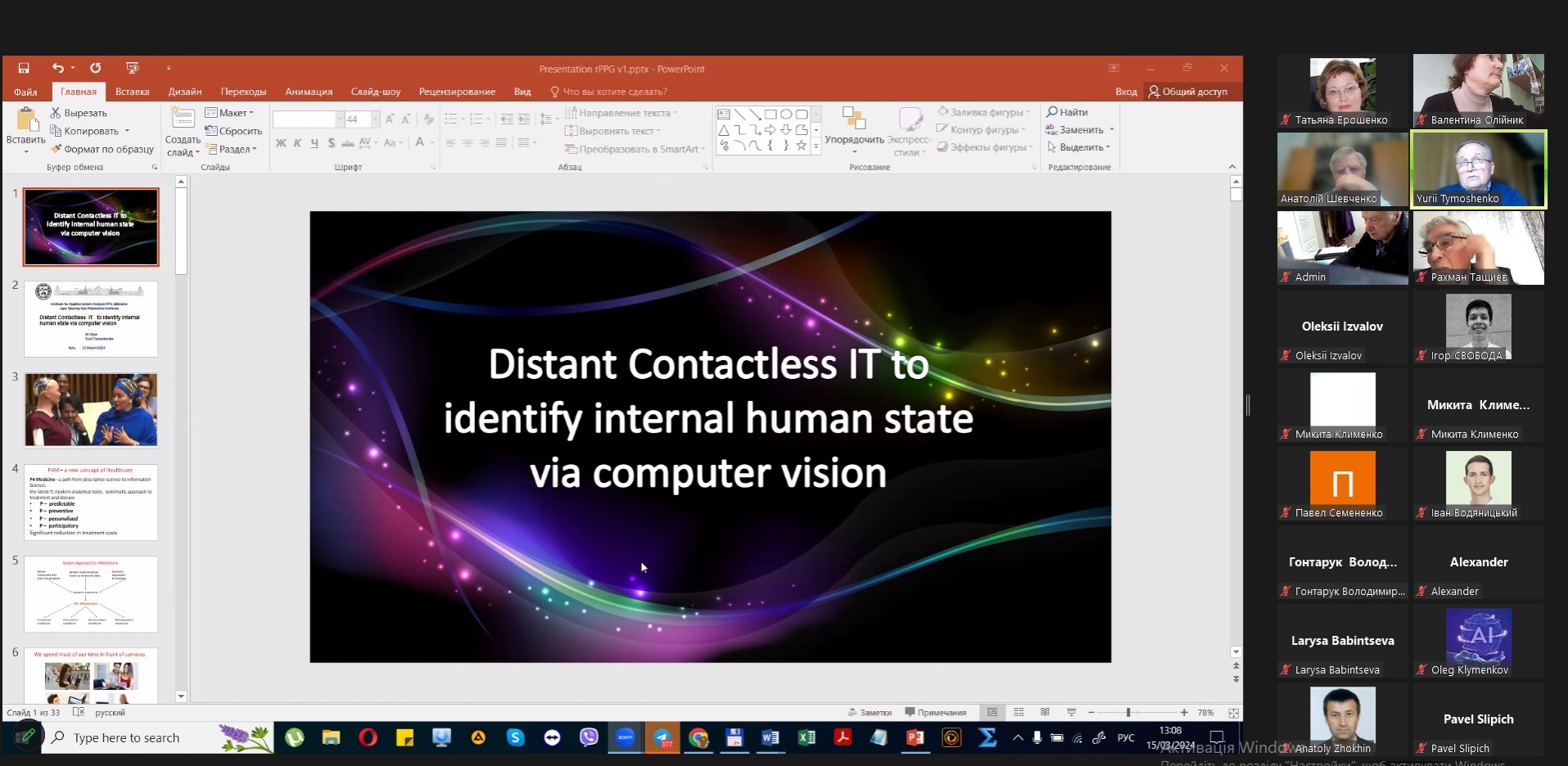Toggle italic (К) formatting
Image resolution: width=1568 pixels, height=766 pixels.
(297, 143)
